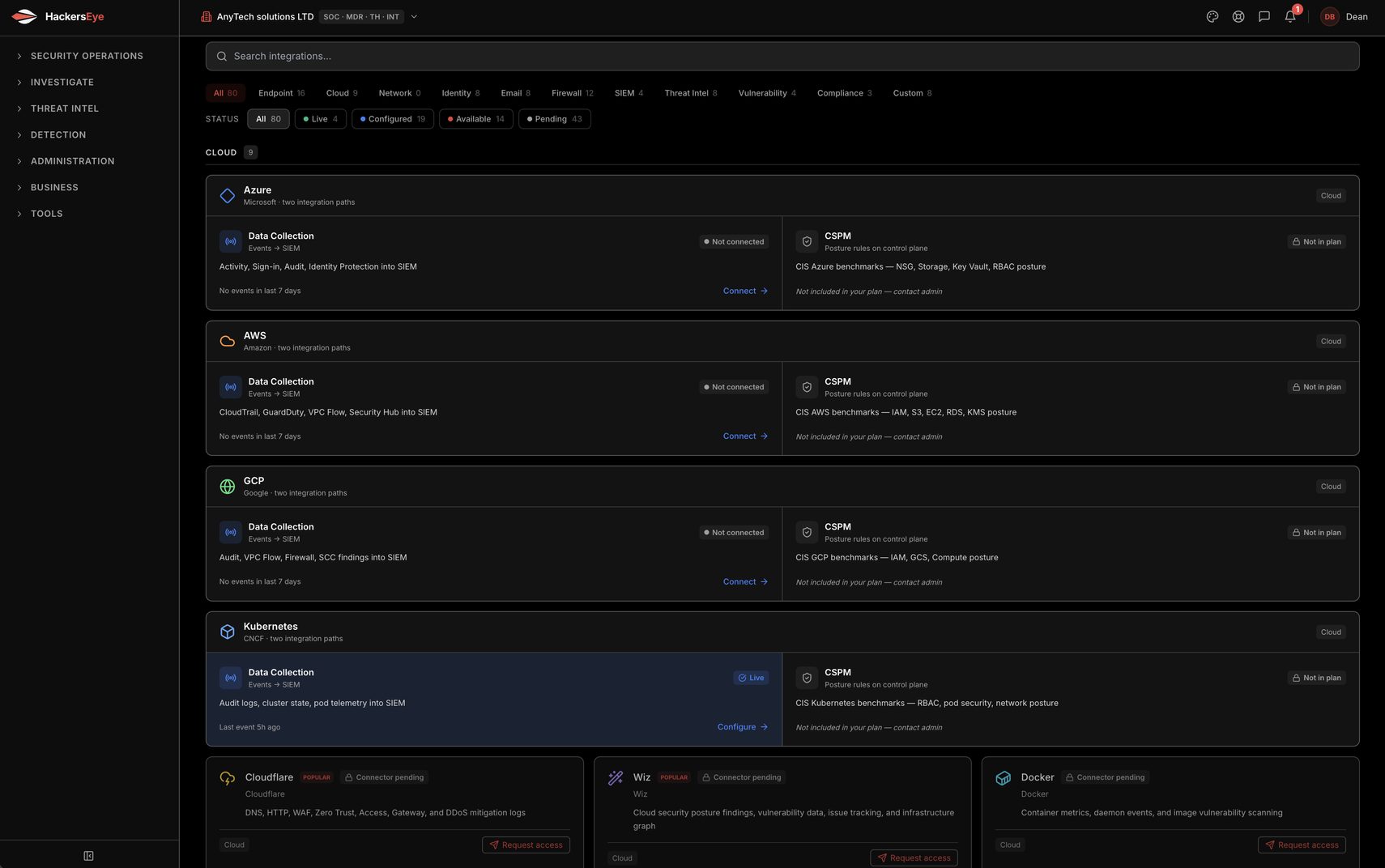Connect GCP Data Collection
1385x868 pixels.
745,581
